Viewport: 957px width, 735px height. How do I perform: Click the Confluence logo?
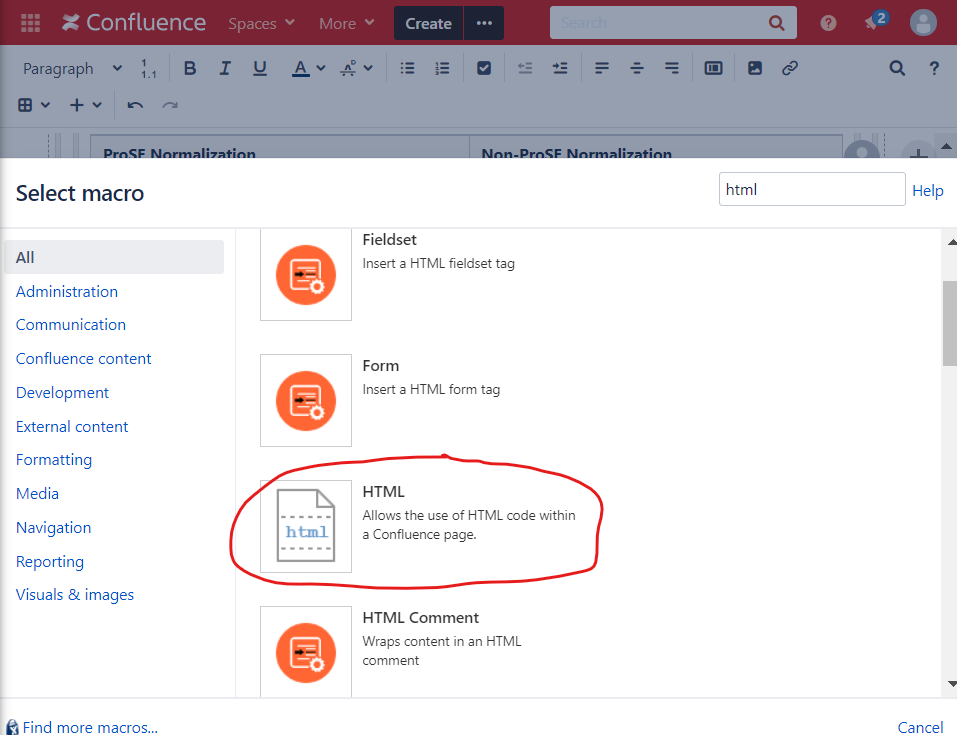coord(134,23)
